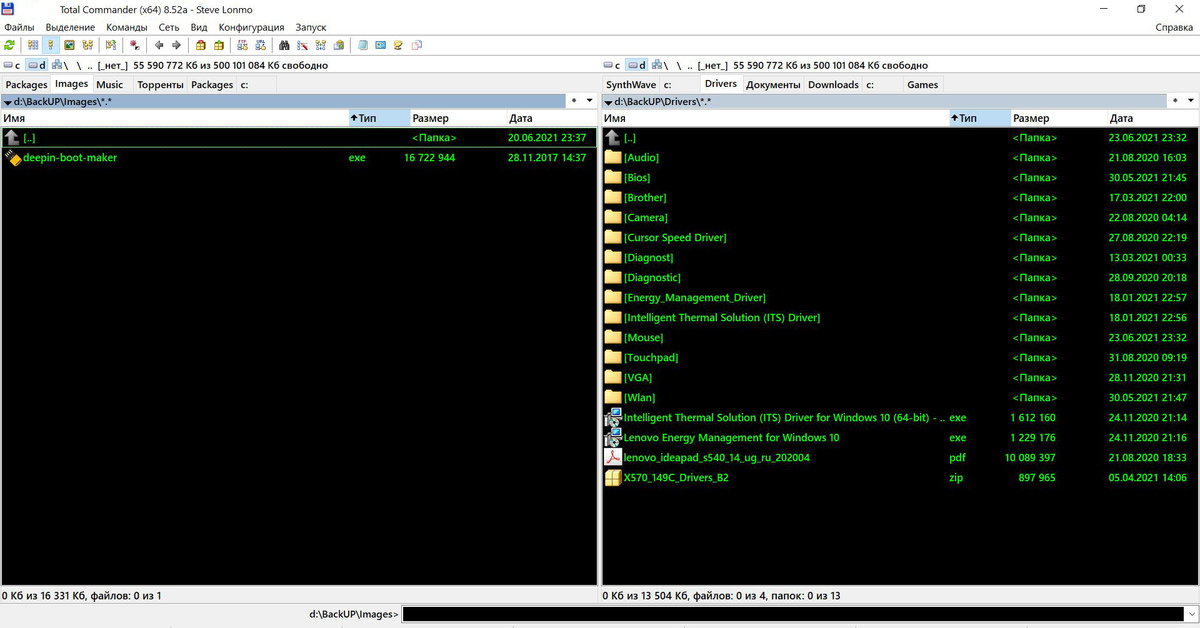Toggle the brief view mode button
Viewport: 1200px width, 628px height.
tap(33, 45)
